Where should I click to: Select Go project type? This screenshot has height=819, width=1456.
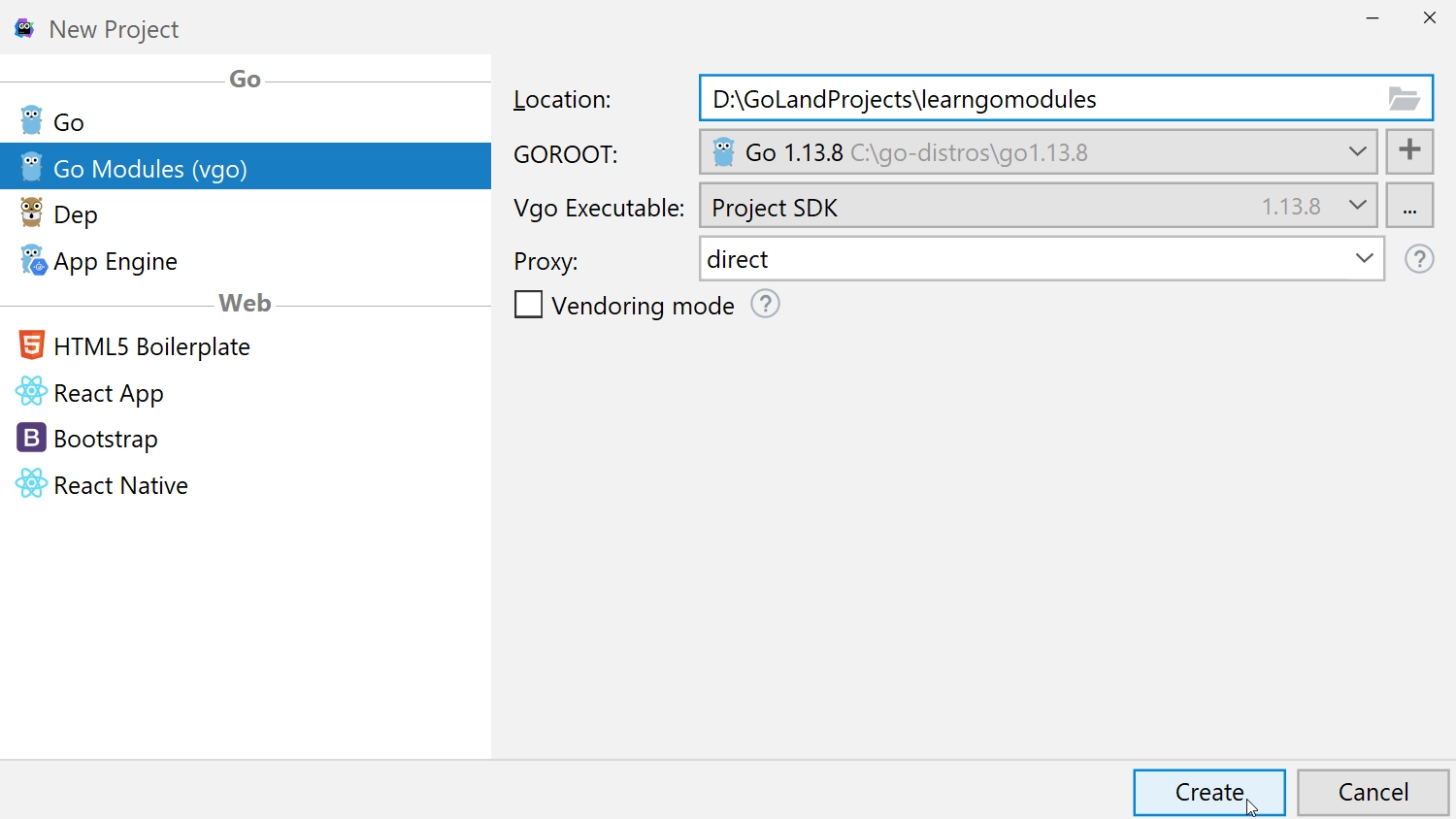246,121
